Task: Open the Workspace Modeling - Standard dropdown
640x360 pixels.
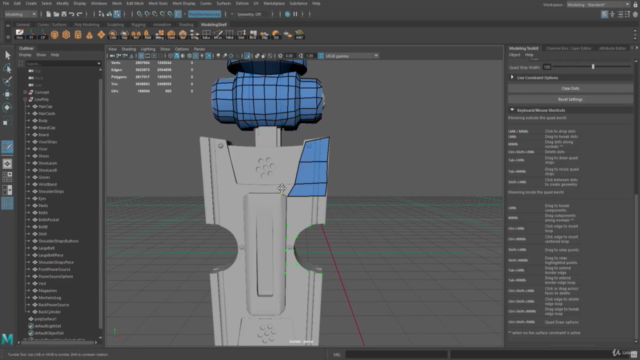Action: click(599, 4)
